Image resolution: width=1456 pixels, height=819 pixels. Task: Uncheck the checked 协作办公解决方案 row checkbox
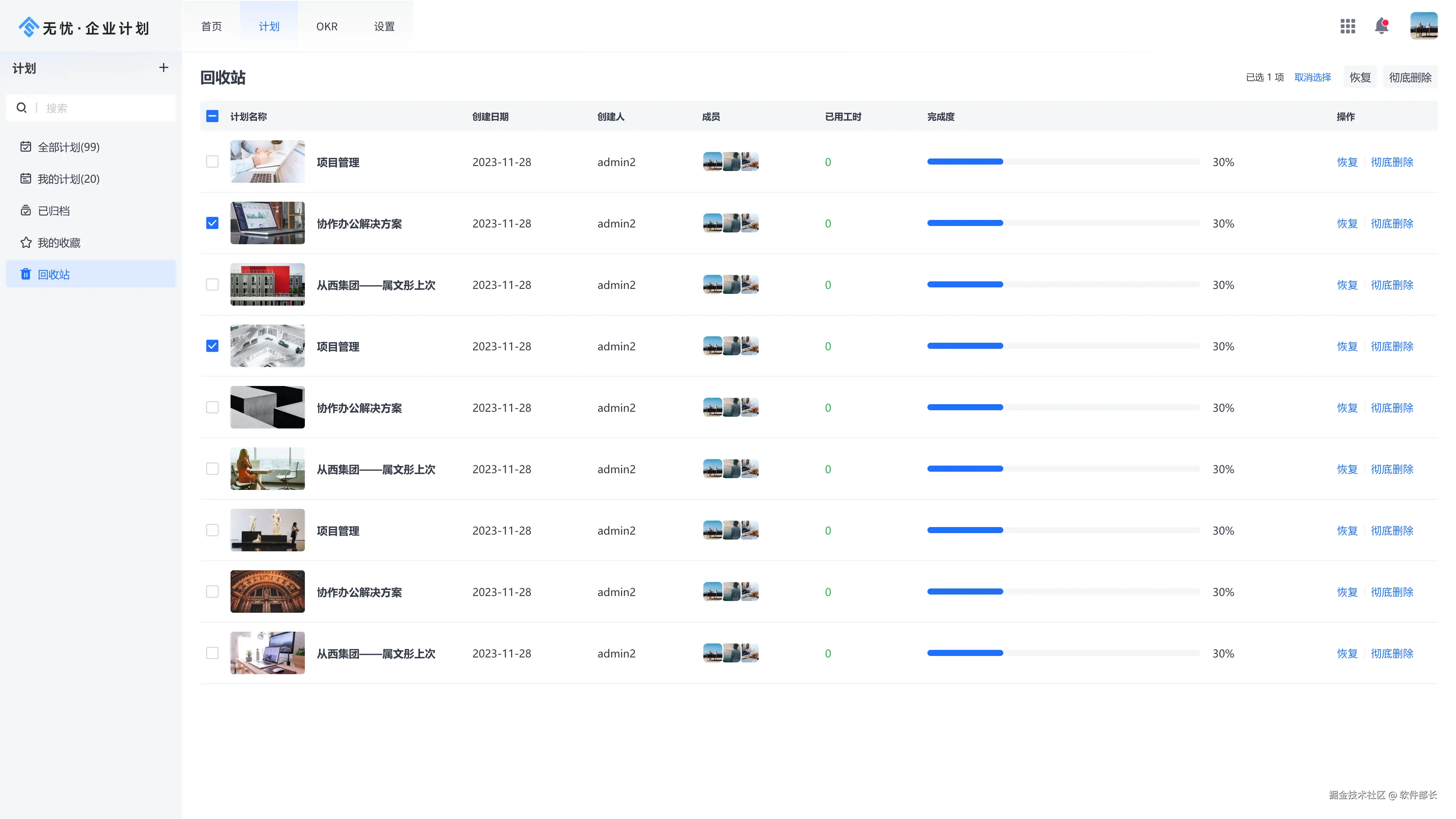click(212, 223)
